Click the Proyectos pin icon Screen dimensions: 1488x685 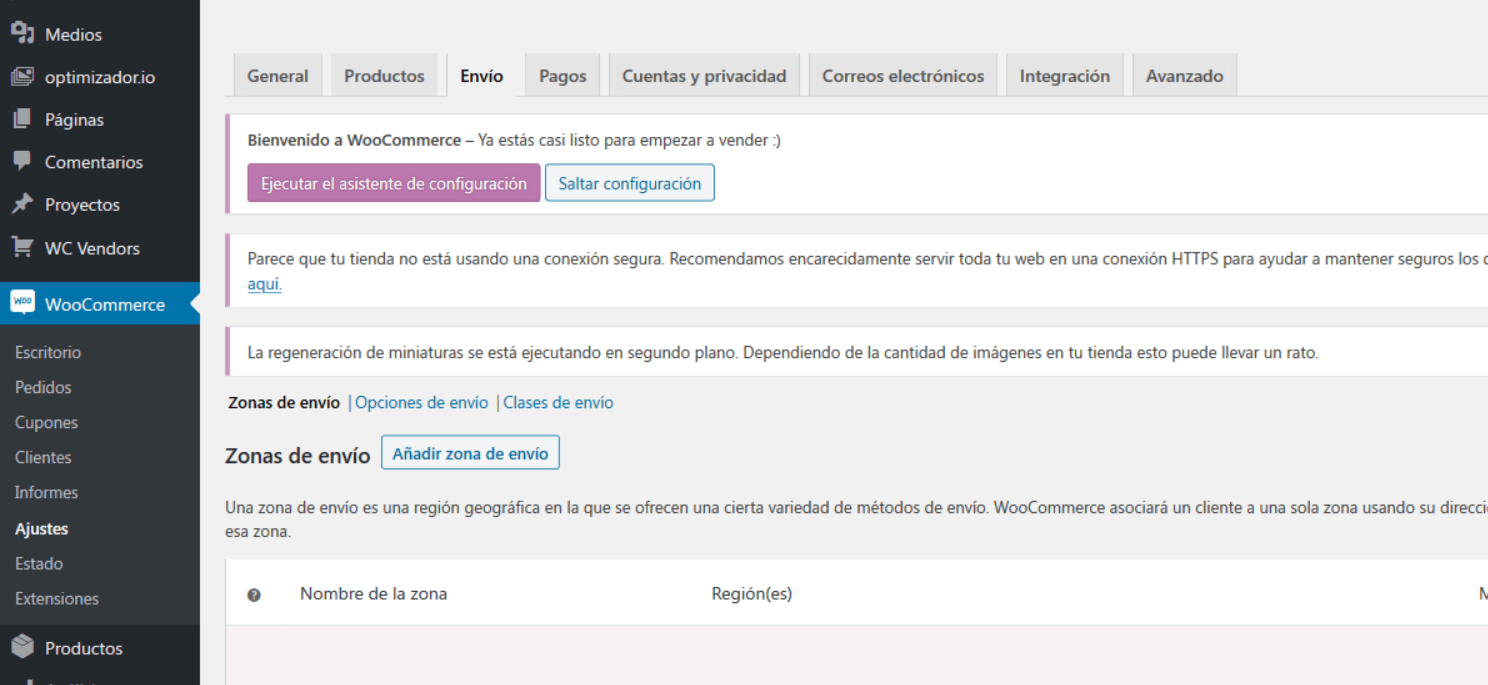[x=22, y=204]
